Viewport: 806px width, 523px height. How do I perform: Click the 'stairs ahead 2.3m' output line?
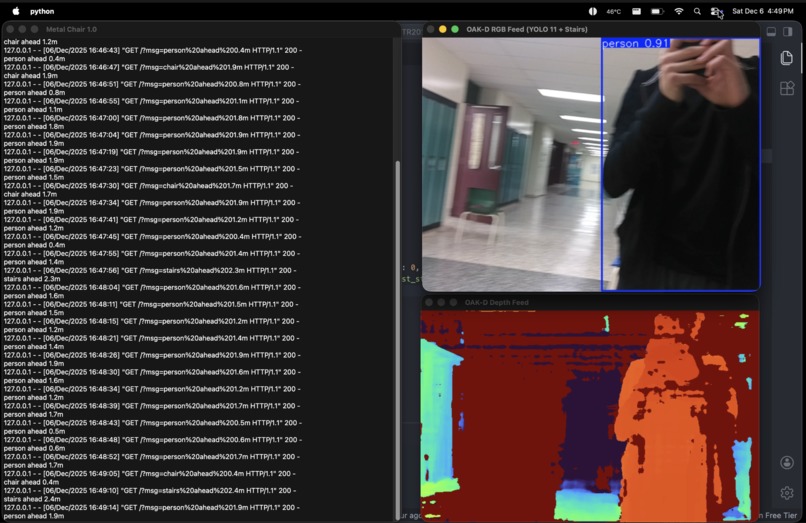click(x=32, y=279)
